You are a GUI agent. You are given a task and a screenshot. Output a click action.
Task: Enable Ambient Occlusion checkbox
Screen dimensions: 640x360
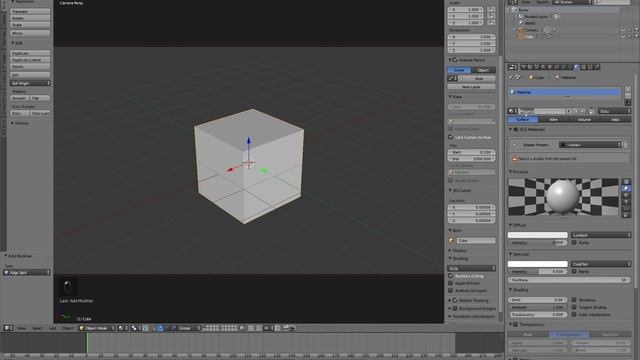tap(451, 290)
